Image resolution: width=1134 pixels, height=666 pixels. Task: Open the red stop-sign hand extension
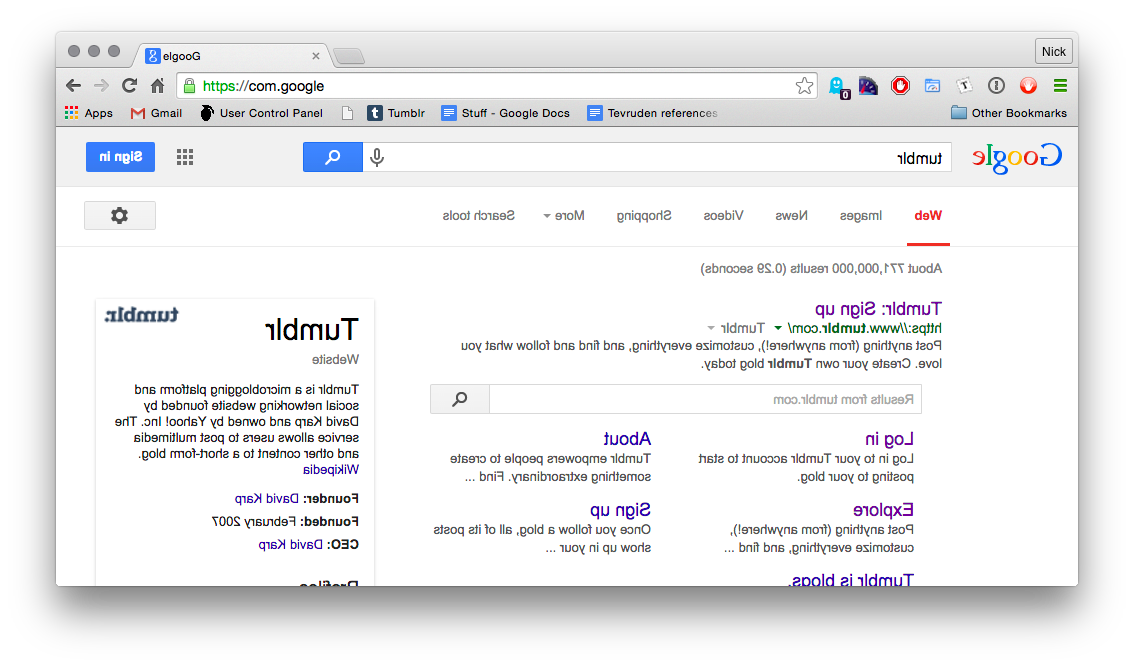point(900,86)
